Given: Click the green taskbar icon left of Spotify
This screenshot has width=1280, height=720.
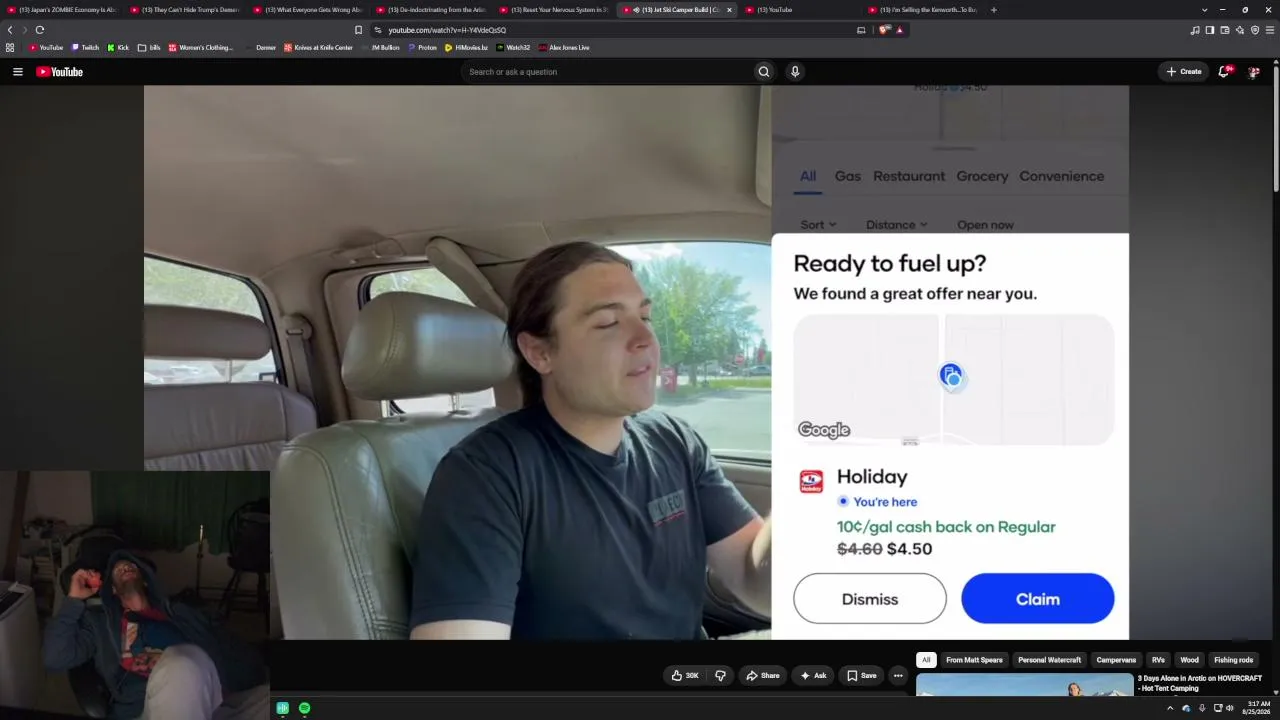Looking at the screenshot, I should (283, 708).
